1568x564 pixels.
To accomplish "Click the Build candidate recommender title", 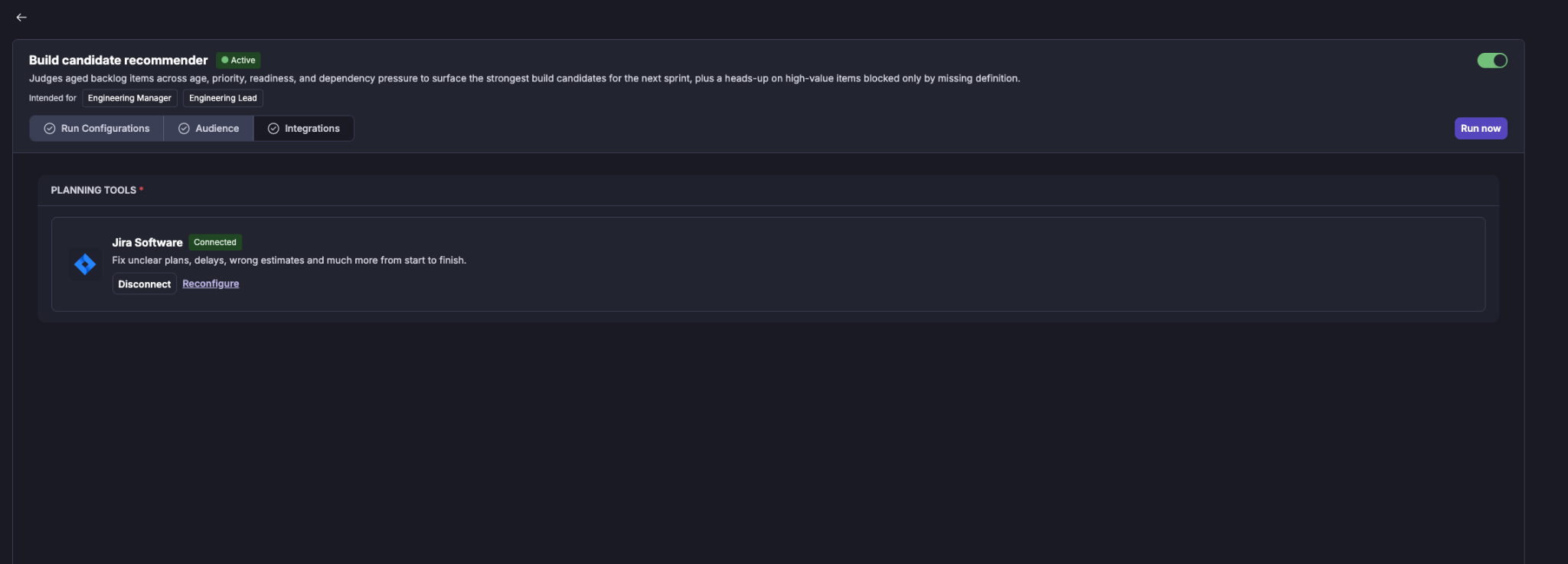I will pyautogui.click(x=119, y=60).
